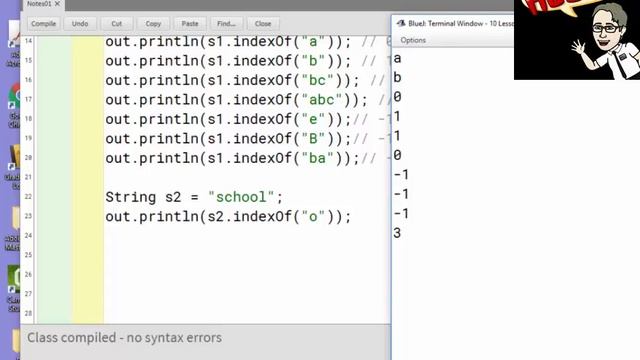This screenshot has height=360, width=640.
Task: Click the cartoon avatar overlay thumbnail
Action: pos(577,40)
